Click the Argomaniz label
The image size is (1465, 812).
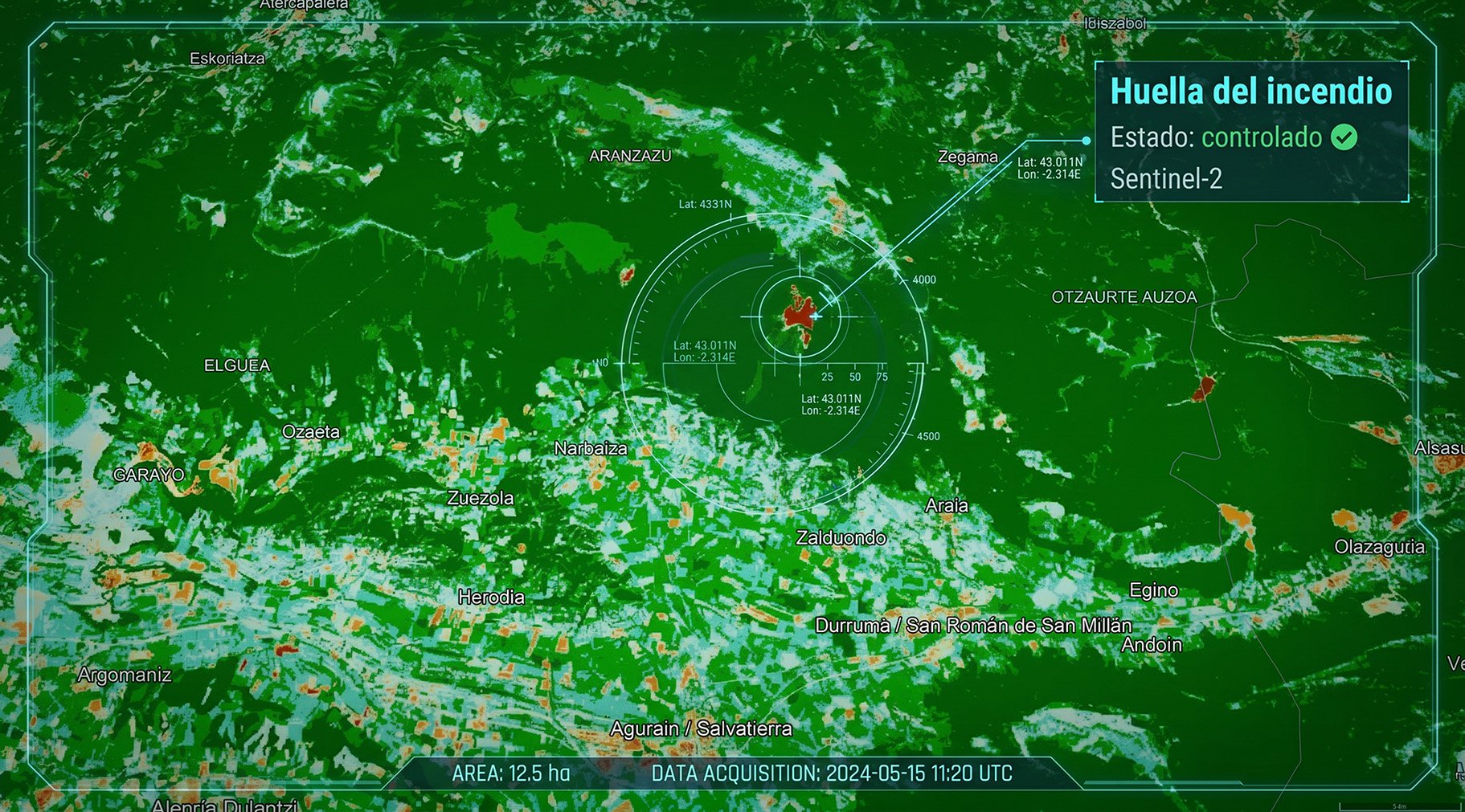pos(125,675)
